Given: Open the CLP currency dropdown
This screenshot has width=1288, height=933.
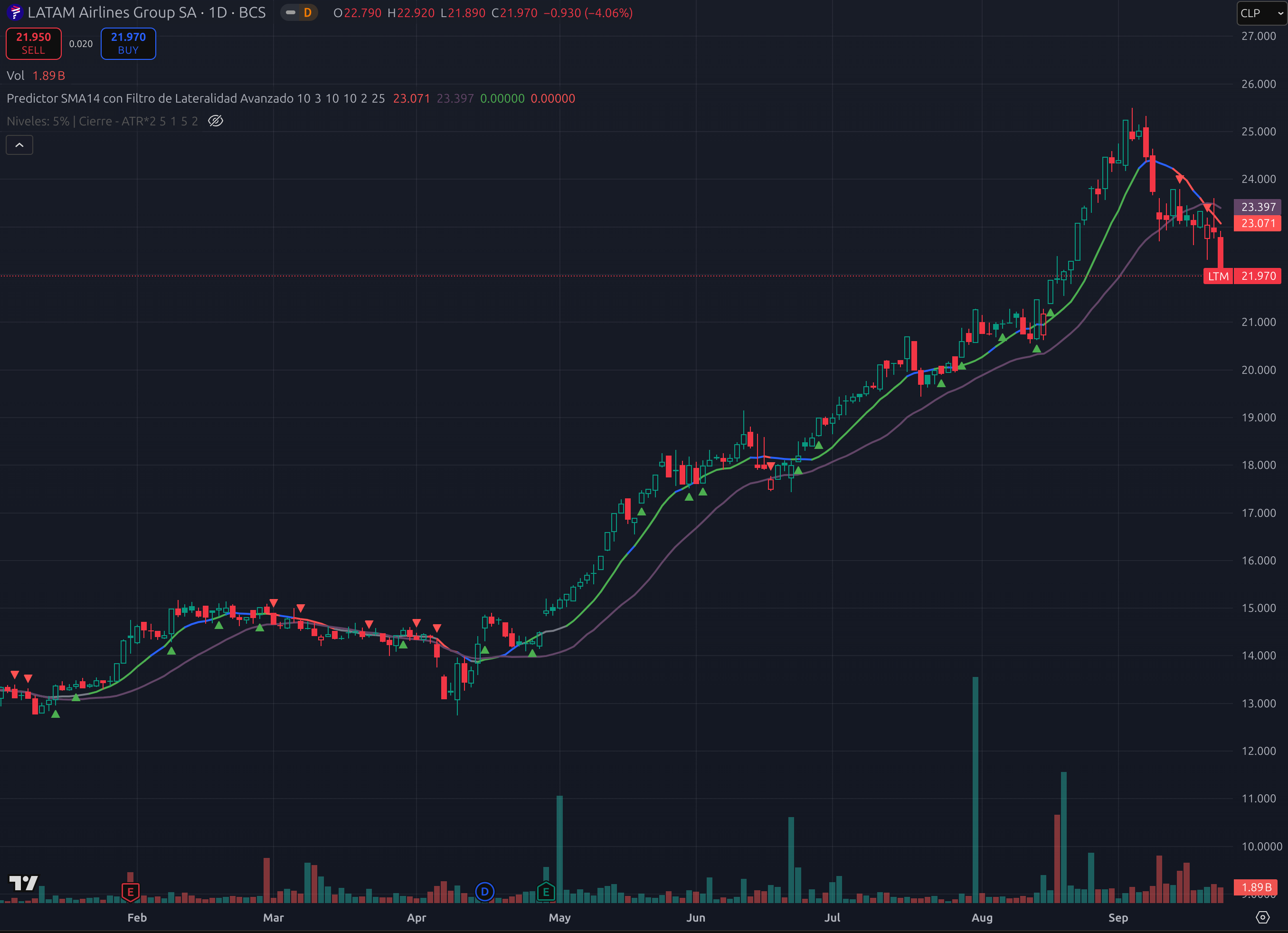Looking at the screenshot, I should click(x=1261, y=13).
